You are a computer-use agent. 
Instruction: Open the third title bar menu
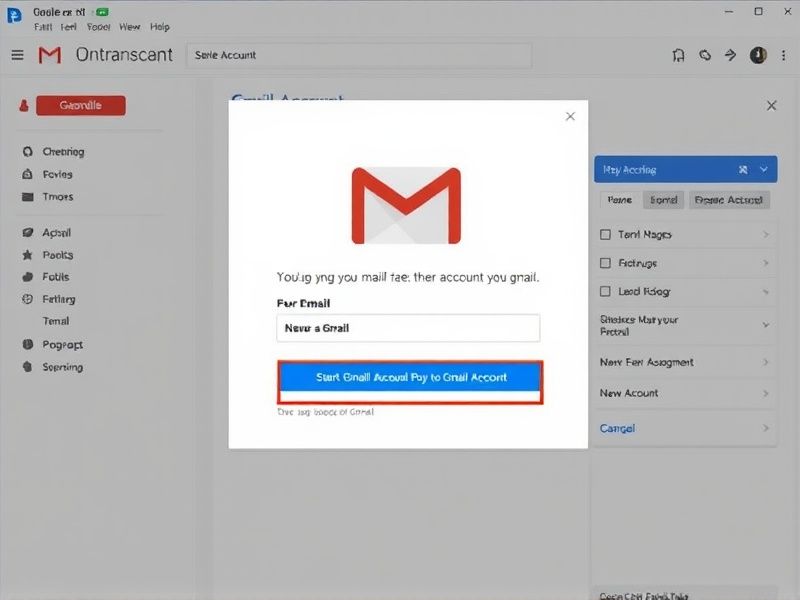[98, 27]
